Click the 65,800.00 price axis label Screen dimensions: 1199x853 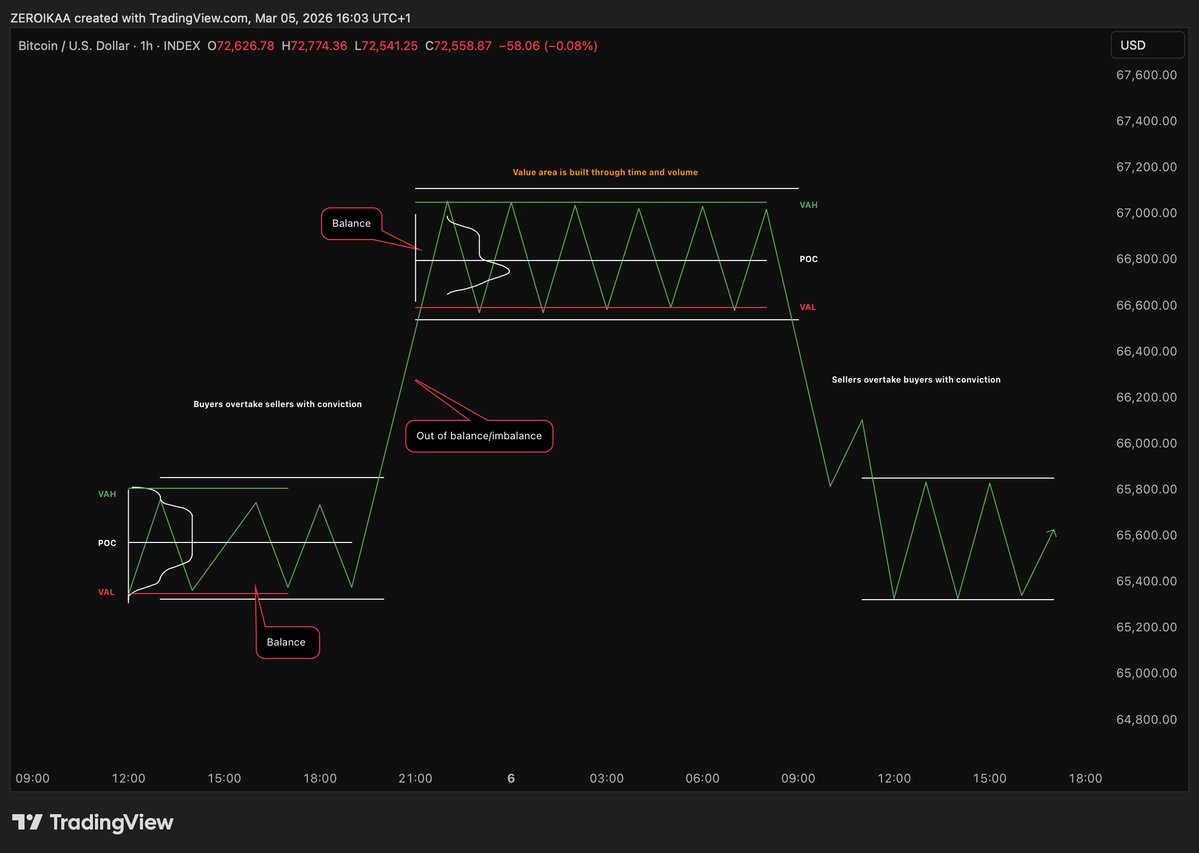pyautogui.click(x=1146, y=488)
